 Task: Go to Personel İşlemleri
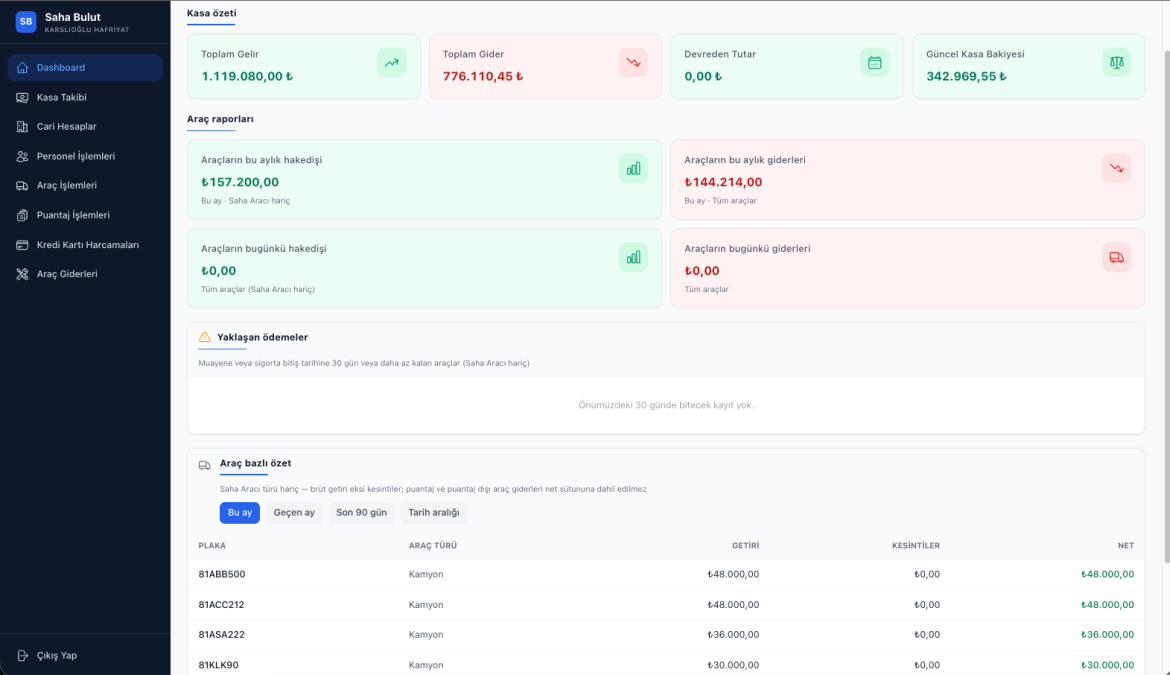click(x=75, y=156)
